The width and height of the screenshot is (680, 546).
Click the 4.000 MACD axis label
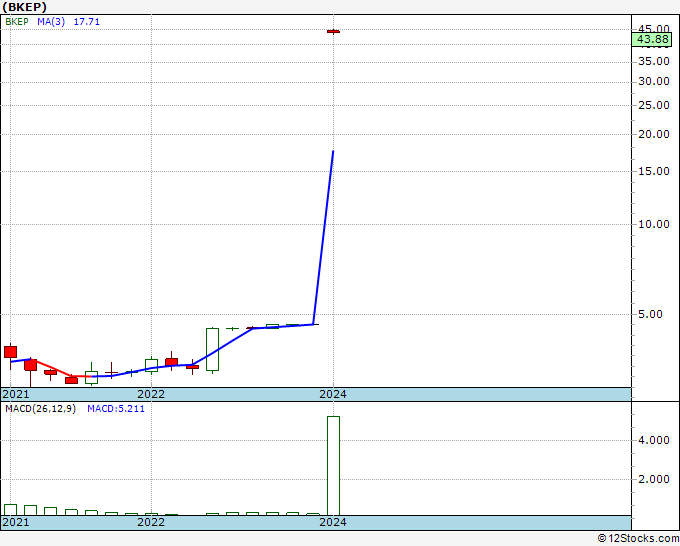(x=654, y=441)
